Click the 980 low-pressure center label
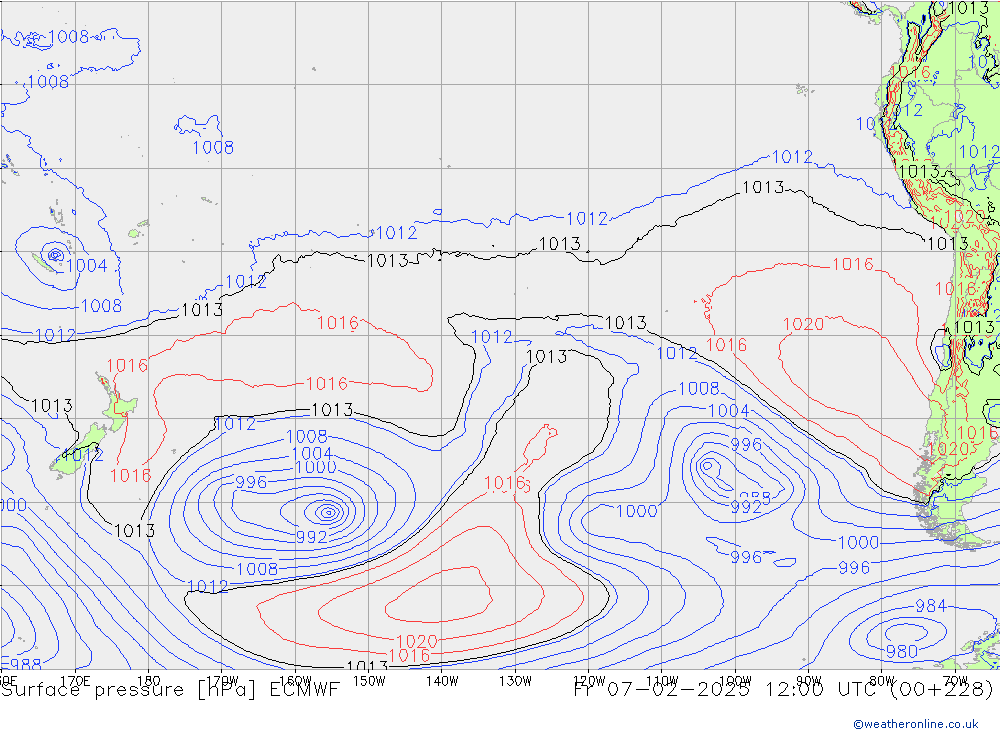 pos(902,652)
